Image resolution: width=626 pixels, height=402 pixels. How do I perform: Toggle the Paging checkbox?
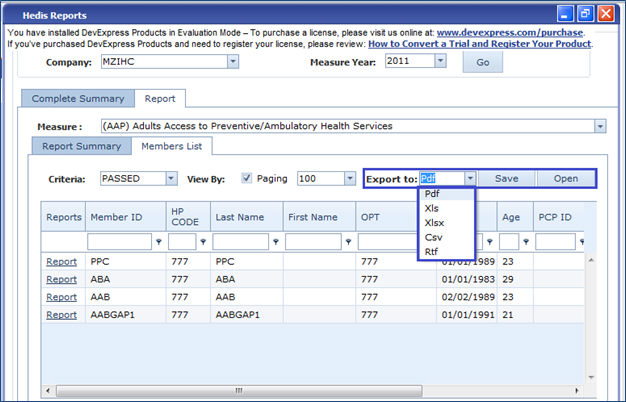coord(247,178)
